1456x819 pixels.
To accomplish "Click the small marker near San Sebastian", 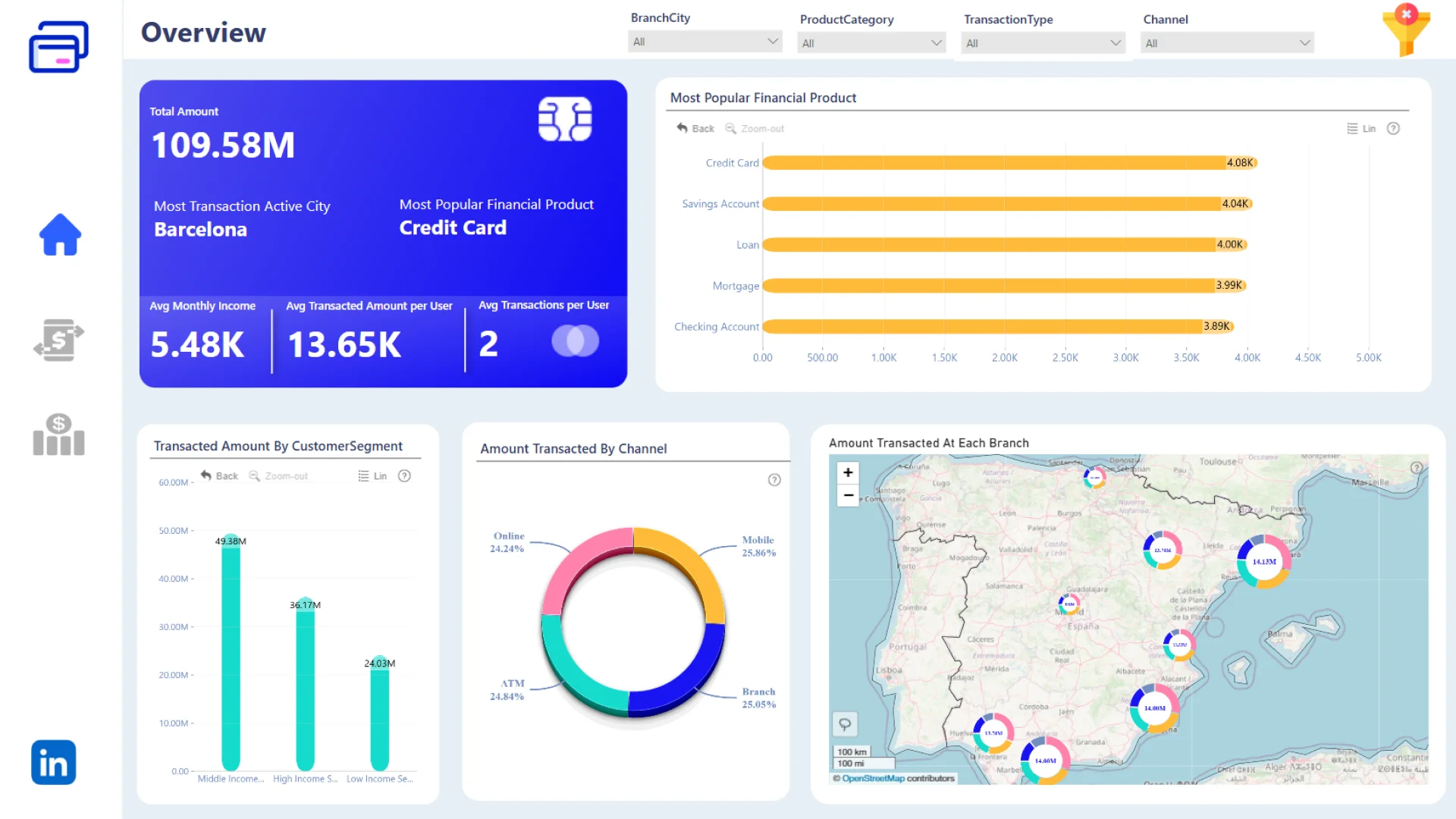I will (1094, 477).
